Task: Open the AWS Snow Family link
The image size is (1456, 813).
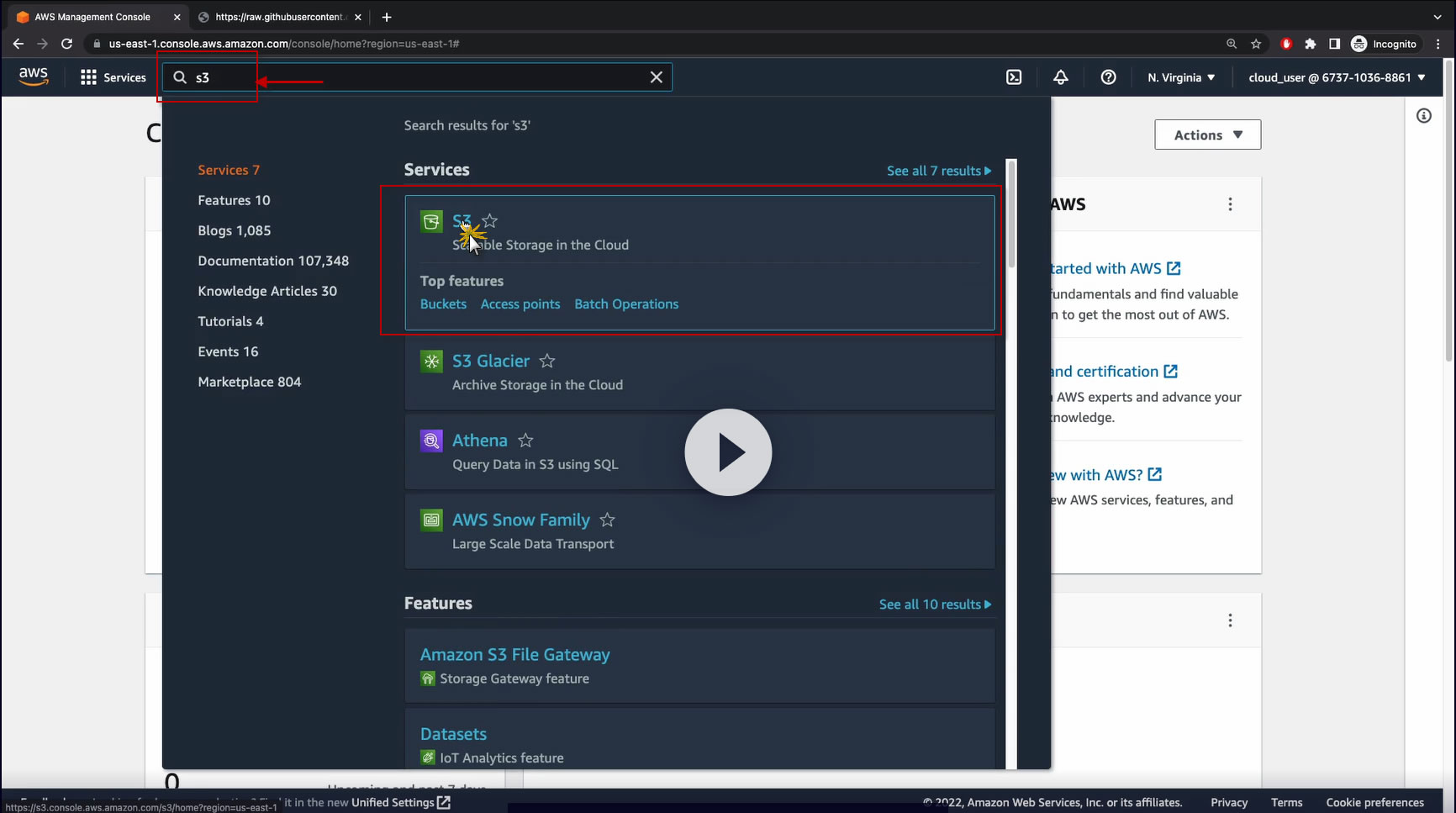Action: 521,520
